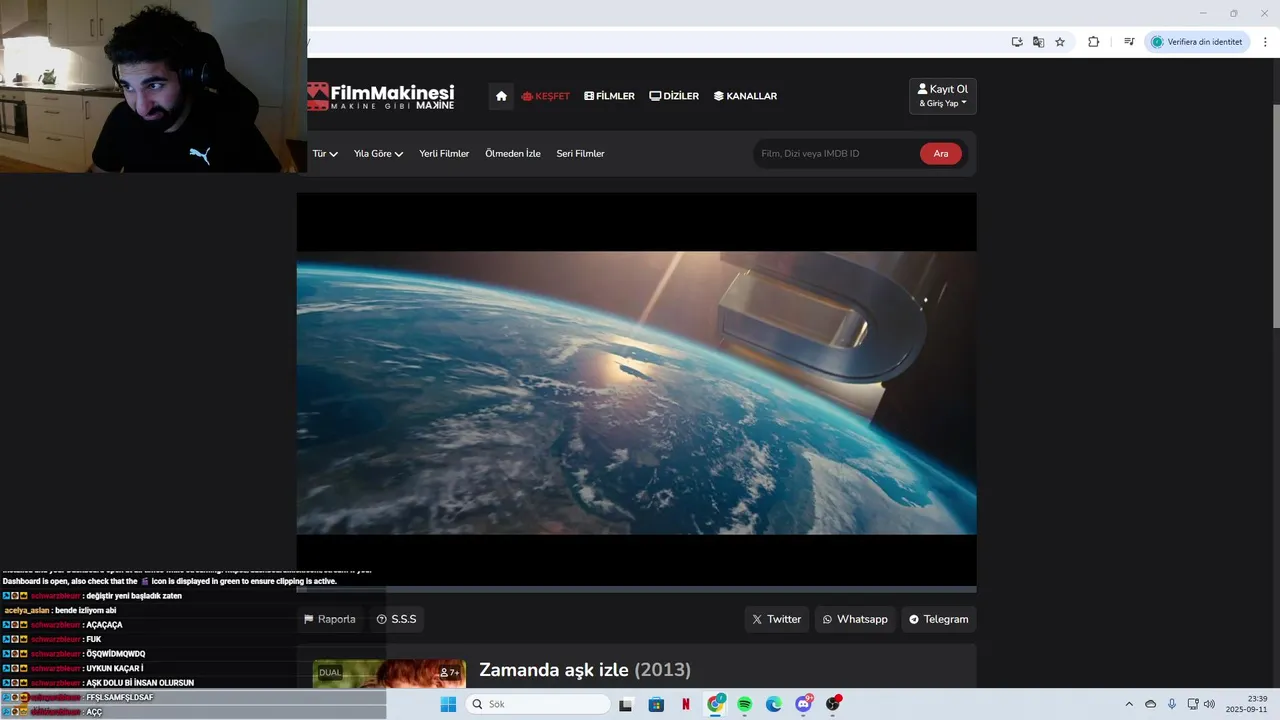Screen dimensions: 1280x720
Task: Open the FİLMLER menu item
Action: (x=610, y=96)
